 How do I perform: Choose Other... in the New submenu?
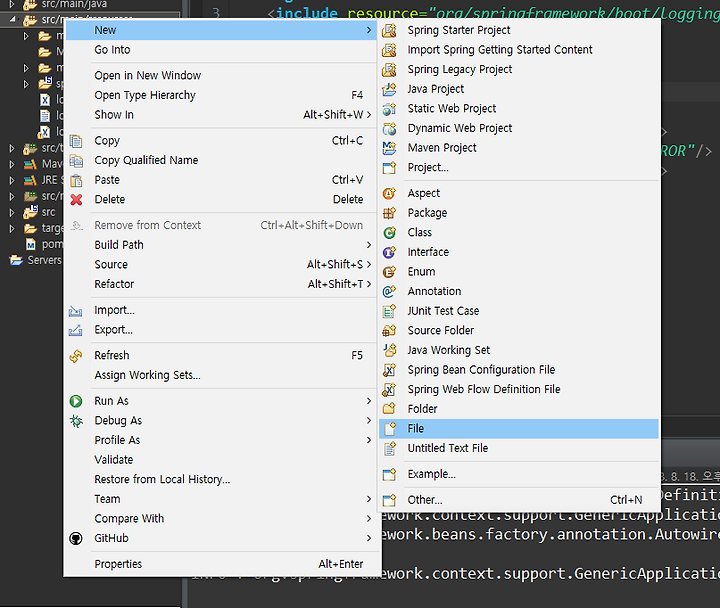(425, 500)
